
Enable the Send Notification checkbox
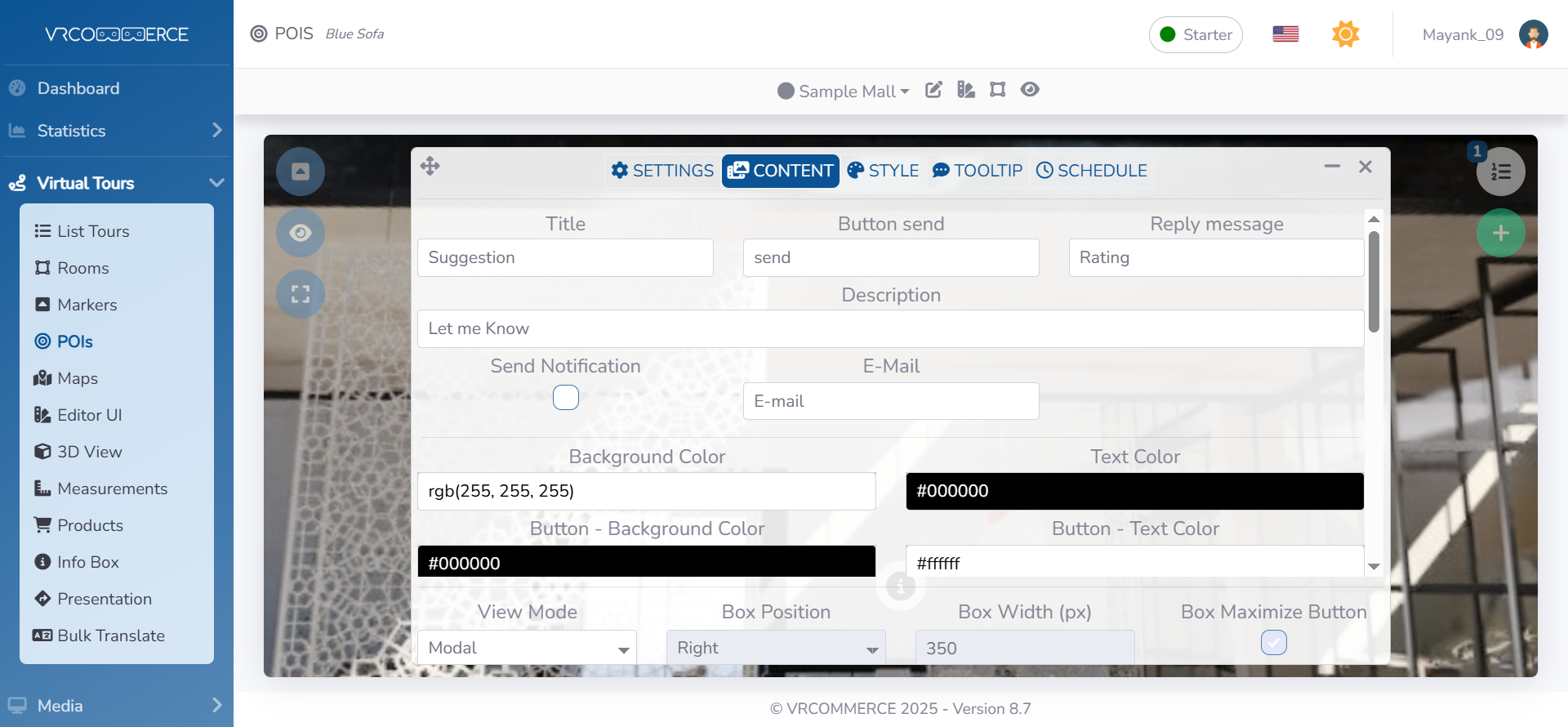(565, 398)
